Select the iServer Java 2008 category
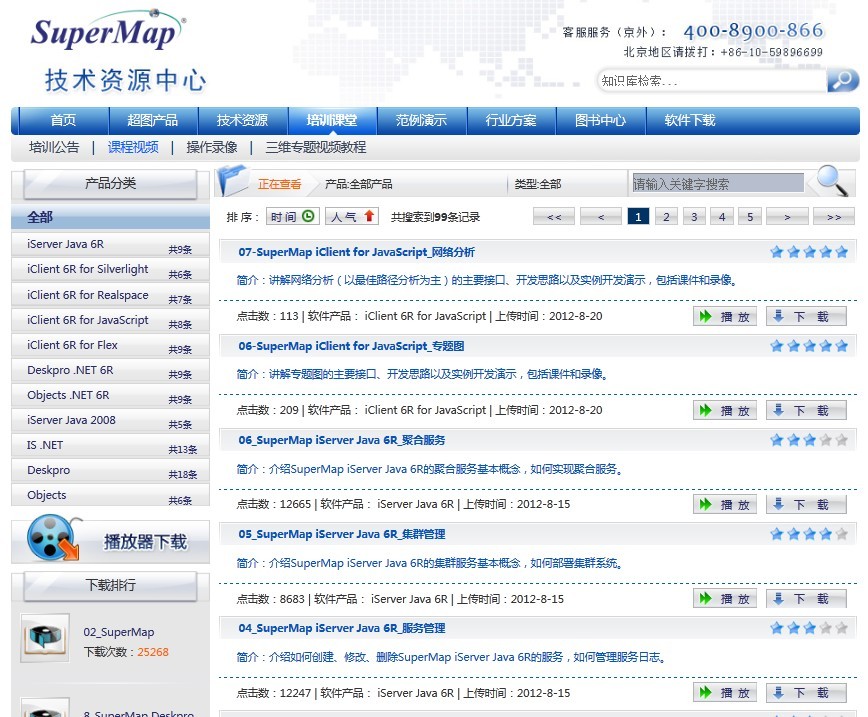Screen dimensions: 868x717 (111, 420)
